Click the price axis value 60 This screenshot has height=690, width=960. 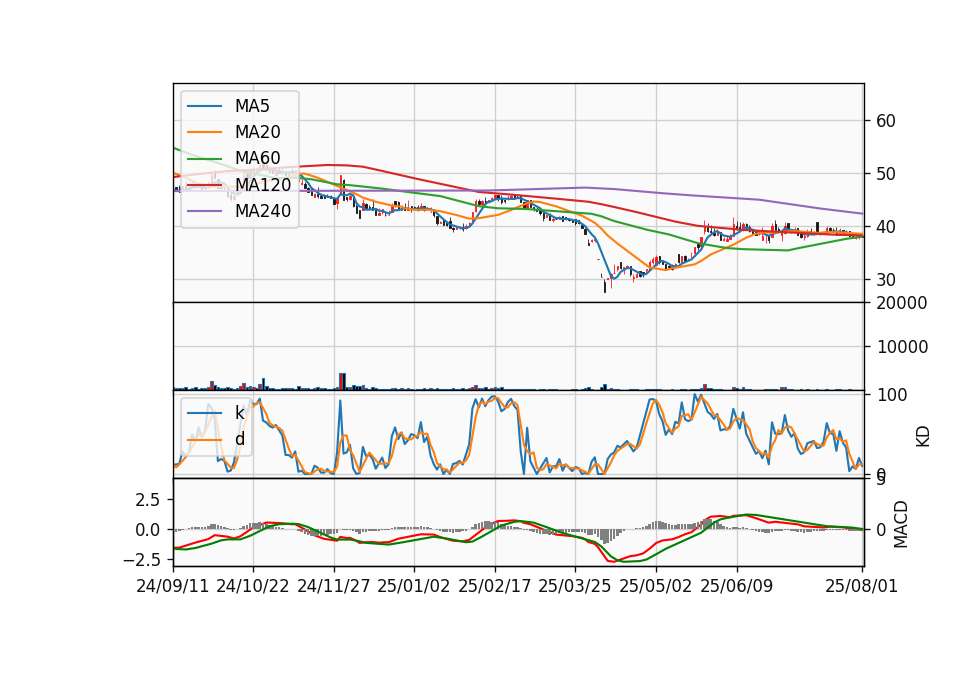pyautogui.click(x=886, y=121)
